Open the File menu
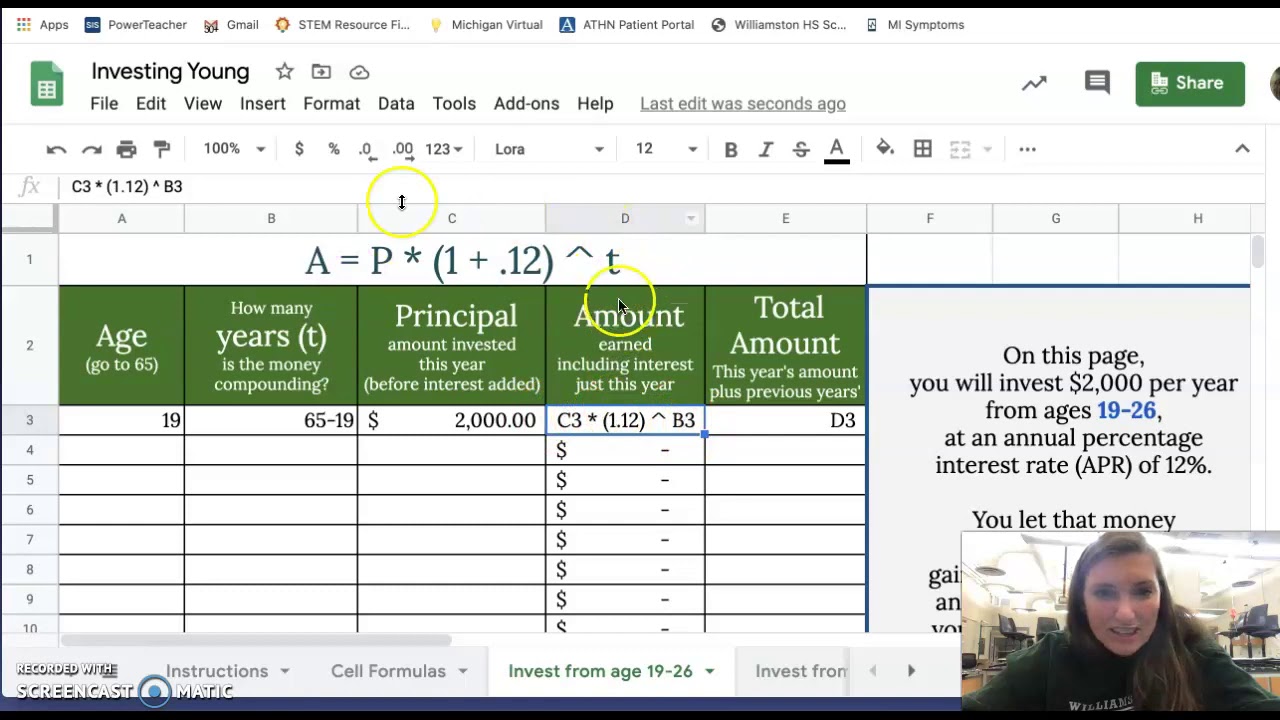 click(x=104, y=104)
